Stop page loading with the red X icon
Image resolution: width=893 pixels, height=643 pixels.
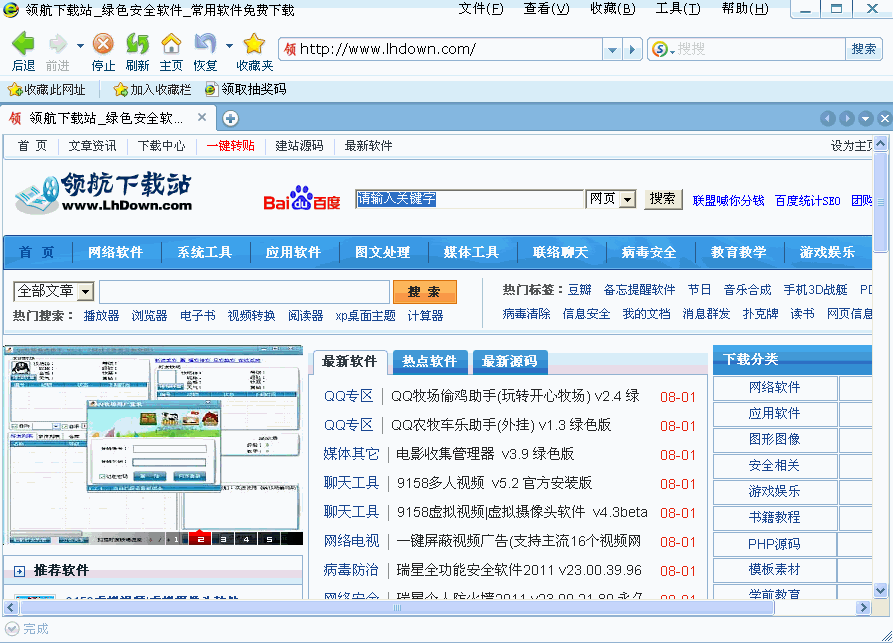[x=103, y=44]
